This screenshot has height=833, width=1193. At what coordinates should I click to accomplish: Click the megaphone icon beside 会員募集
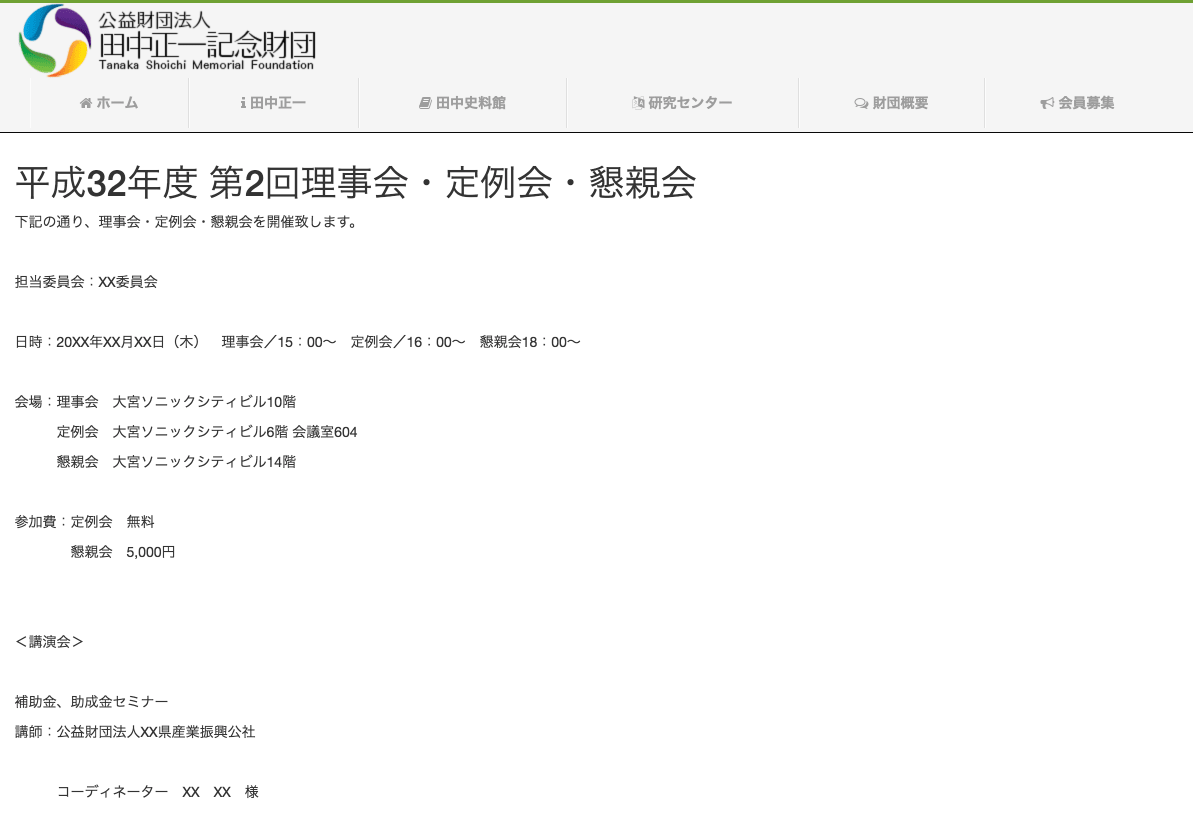1047,103
